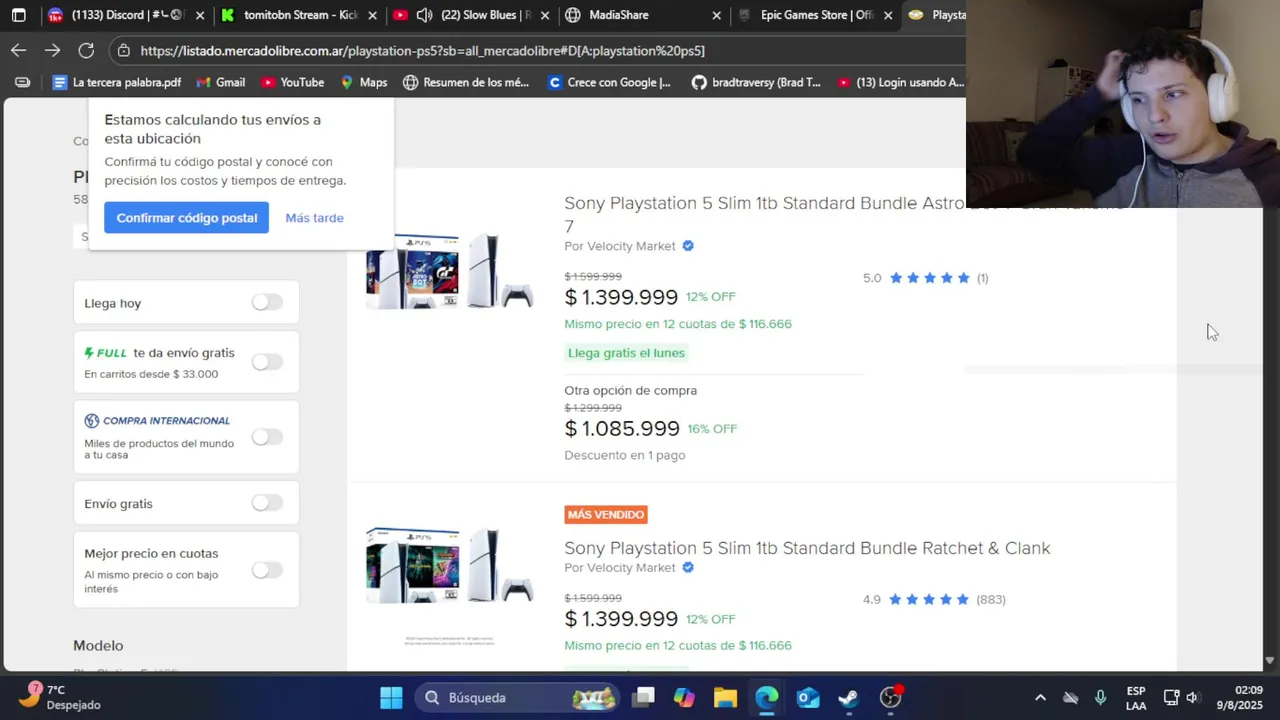Screen dimensions: 1280x720
Task: Open Task View on the taskbar
Action: pos(643,697)
